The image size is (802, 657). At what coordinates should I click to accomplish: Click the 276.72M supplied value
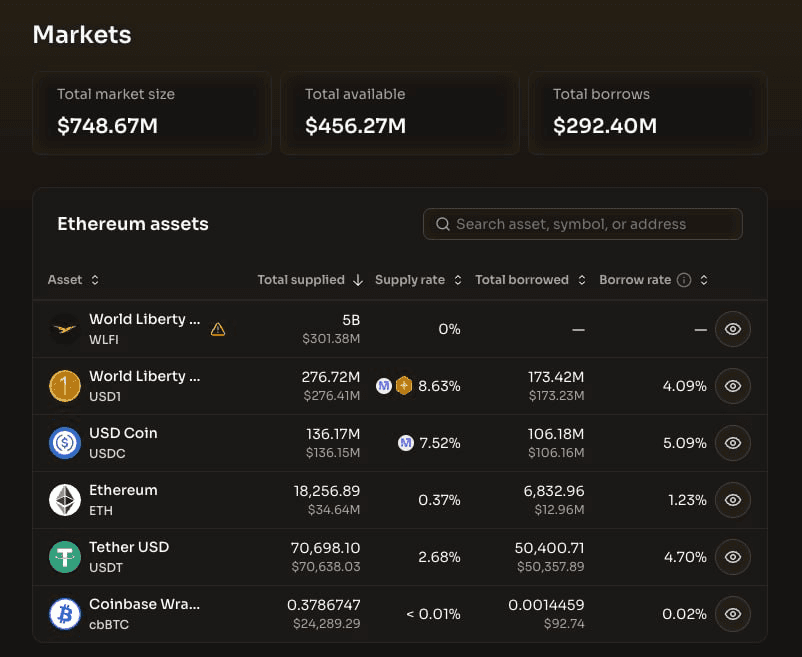330,377
